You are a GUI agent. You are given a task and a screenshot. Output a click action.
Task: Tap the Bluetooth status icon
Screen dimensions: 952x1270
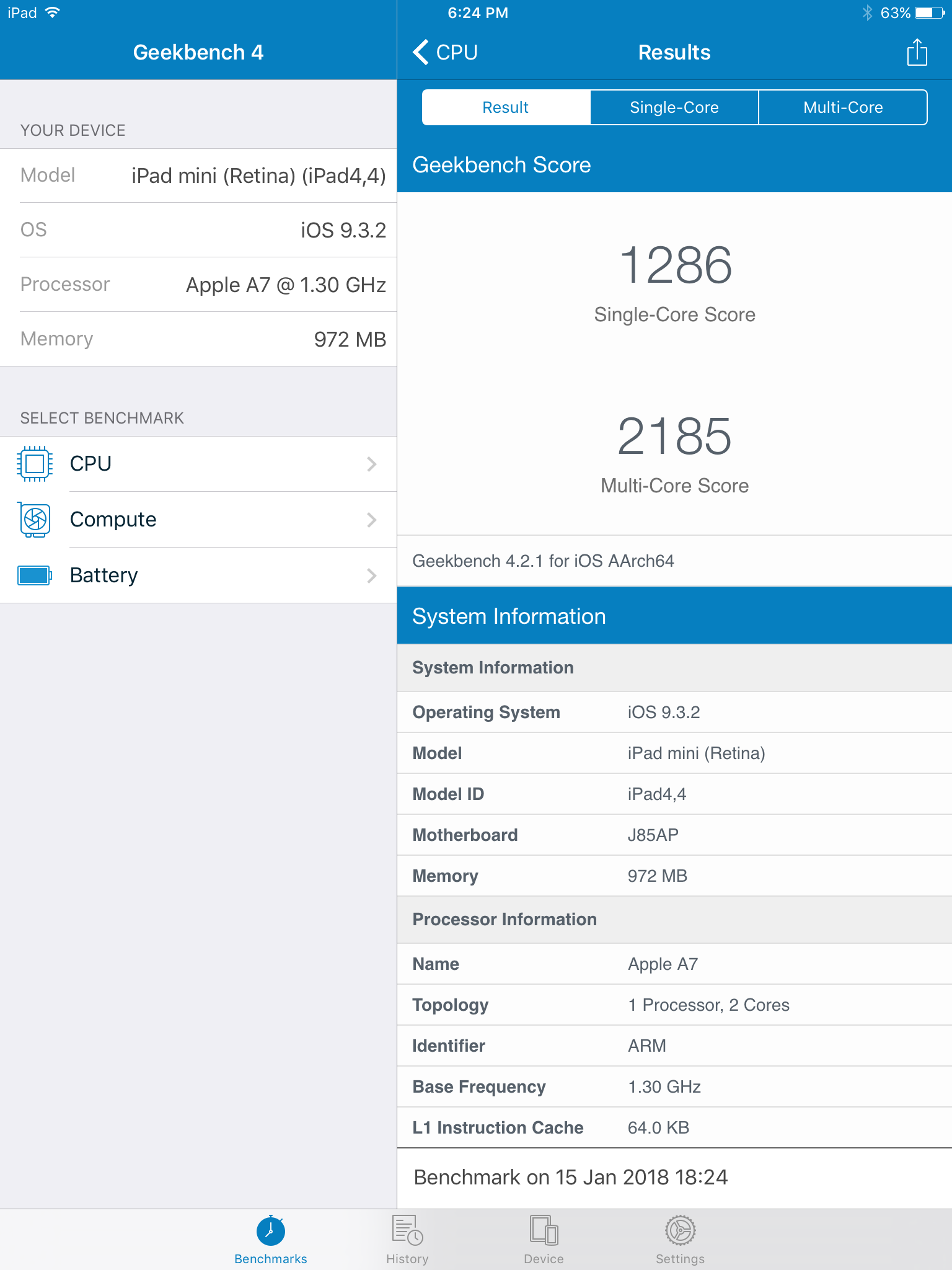tap(867, 12)
